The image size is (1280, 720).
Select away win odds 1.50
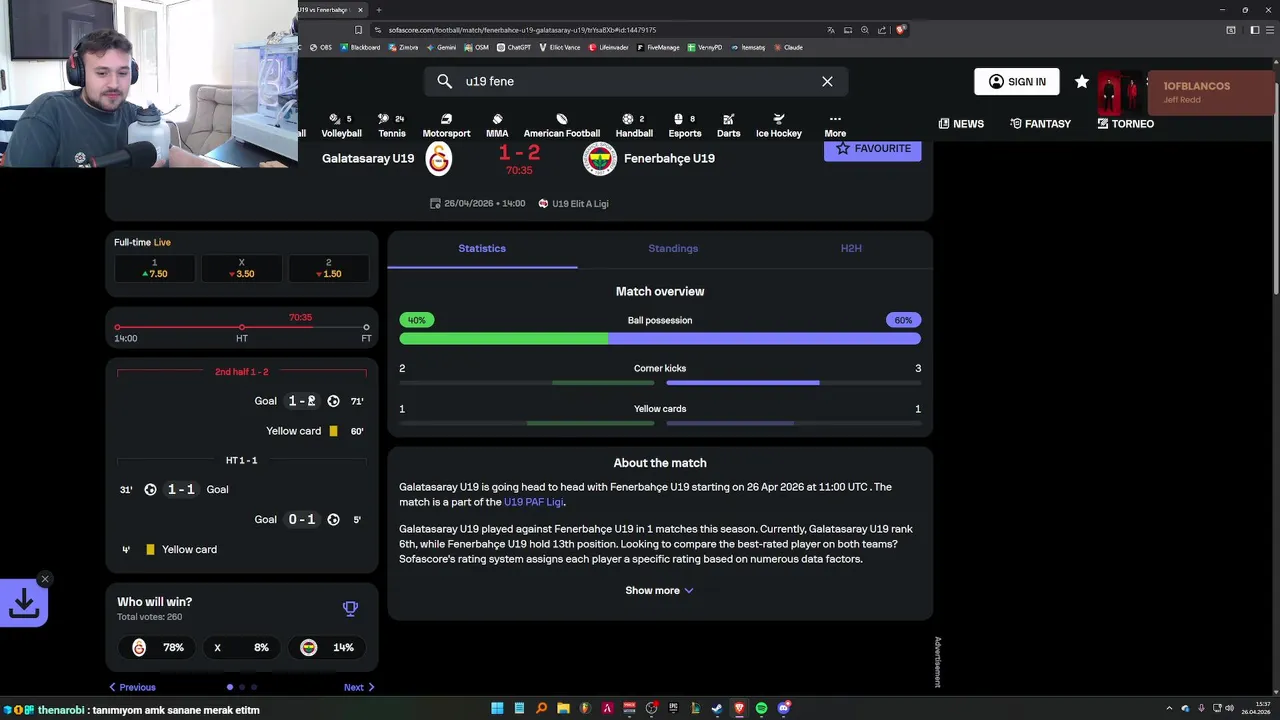click(328, 268)
